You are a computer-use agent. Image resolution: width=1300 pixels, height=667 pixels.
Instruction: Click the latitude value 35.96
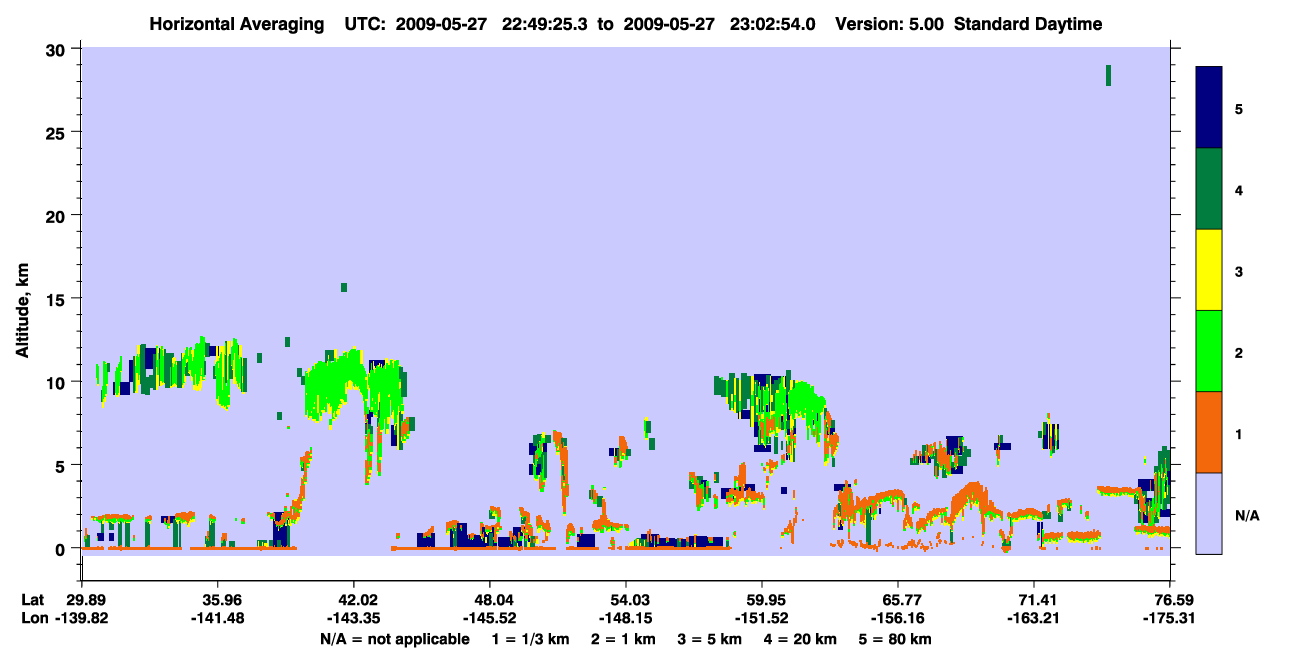click(218, 600)
